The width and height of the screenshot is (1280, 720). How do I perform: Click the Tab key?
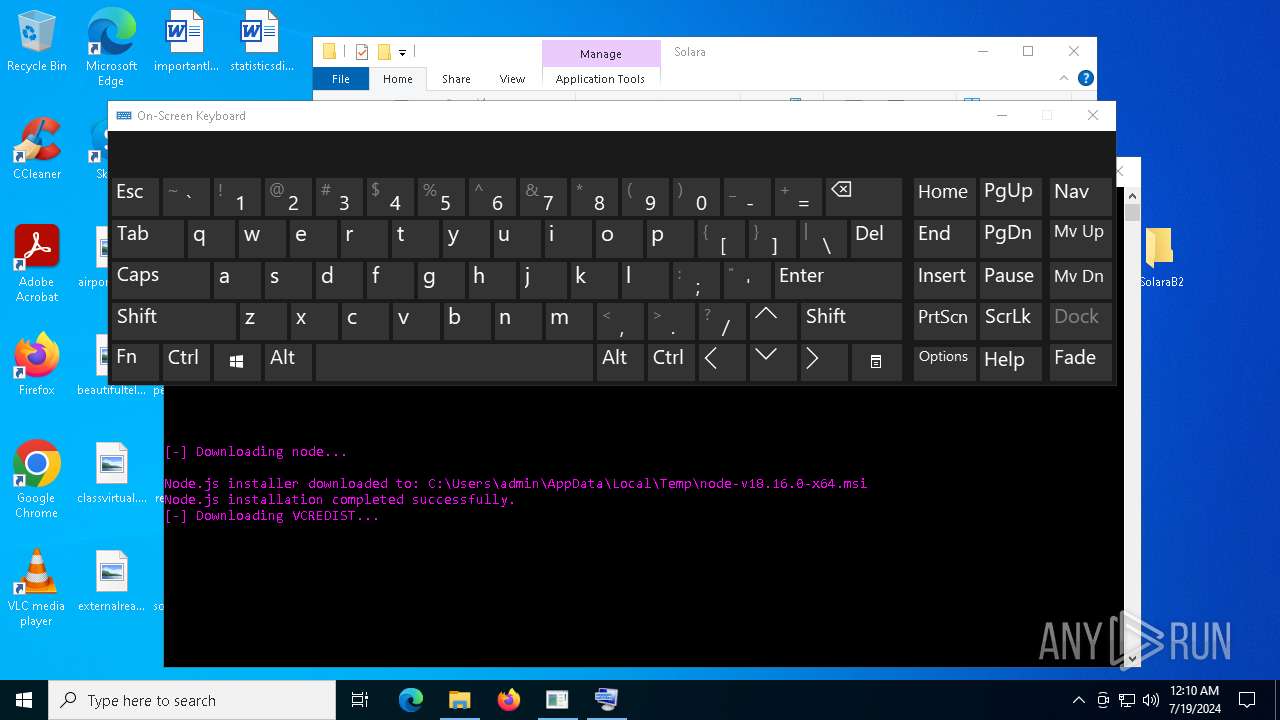pos(147,239)
